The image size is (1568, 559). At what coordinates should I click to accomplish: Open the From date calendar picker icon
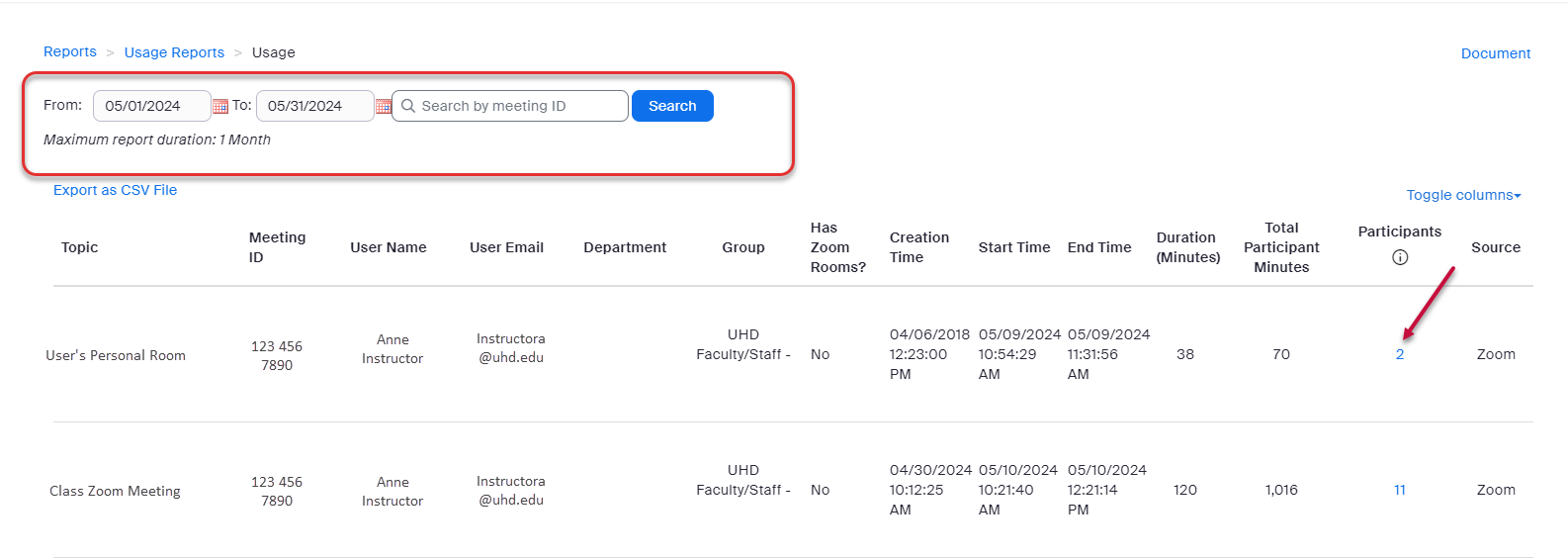pos(220,106)
